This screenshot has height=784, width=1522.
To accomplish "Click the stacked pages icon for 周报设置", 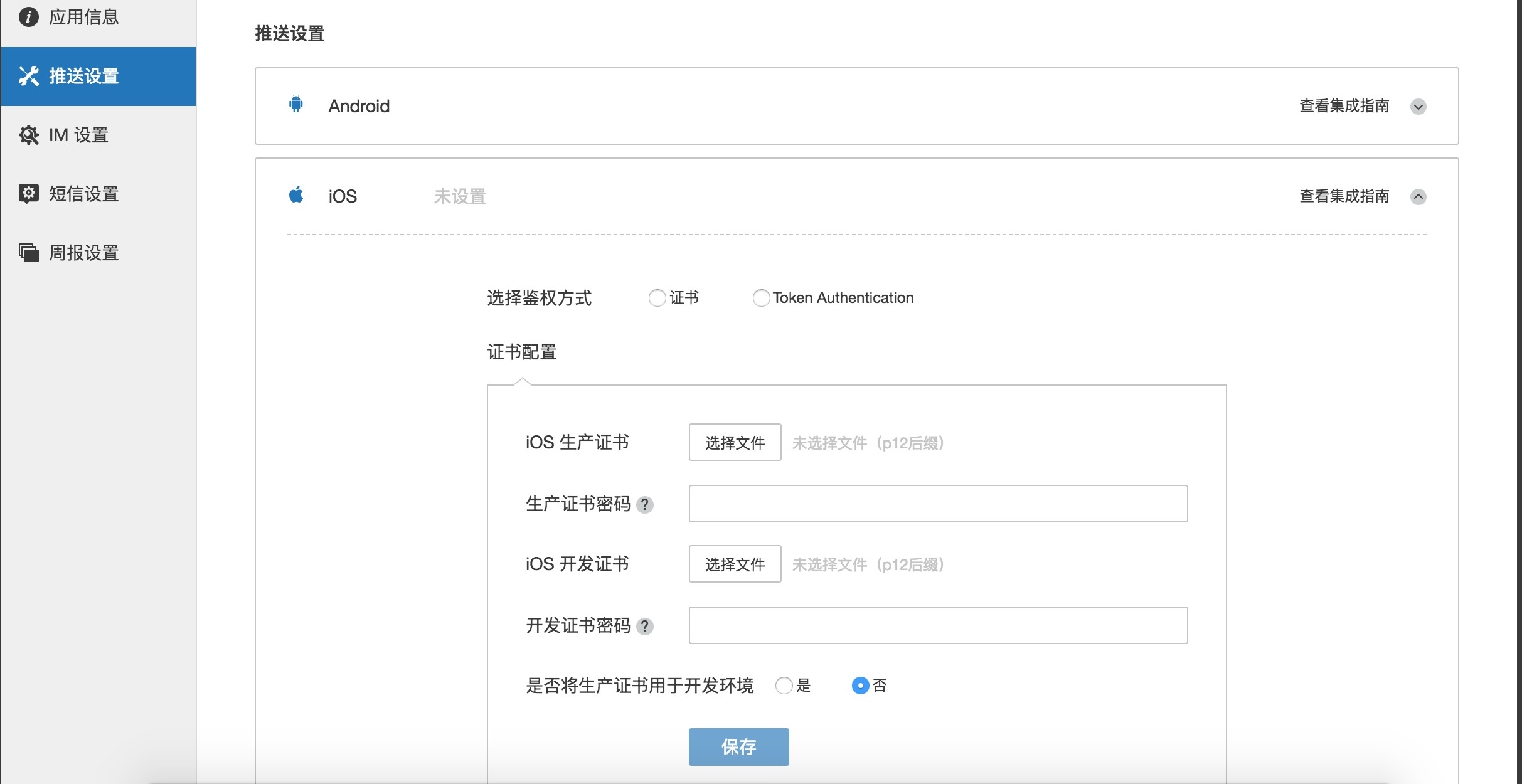I will [x=28, y=252].
